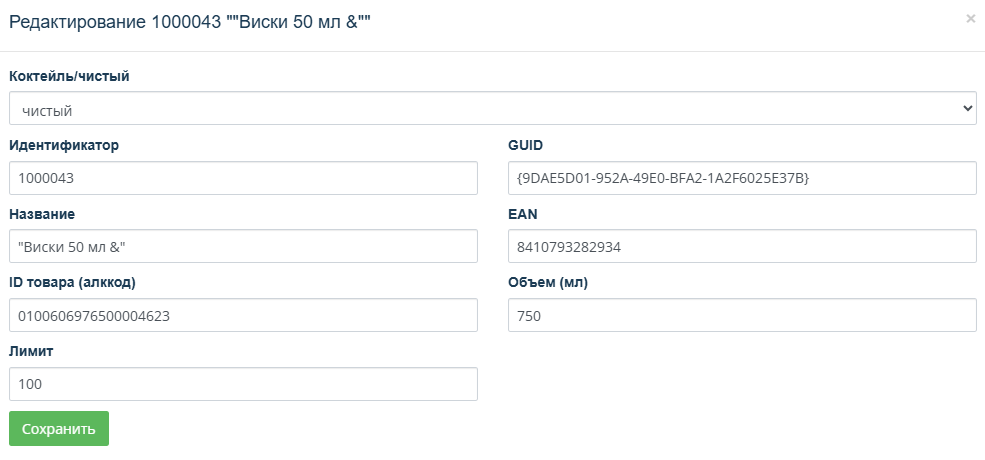Open the Коктейль/чистый dropdown

point(492,109)
